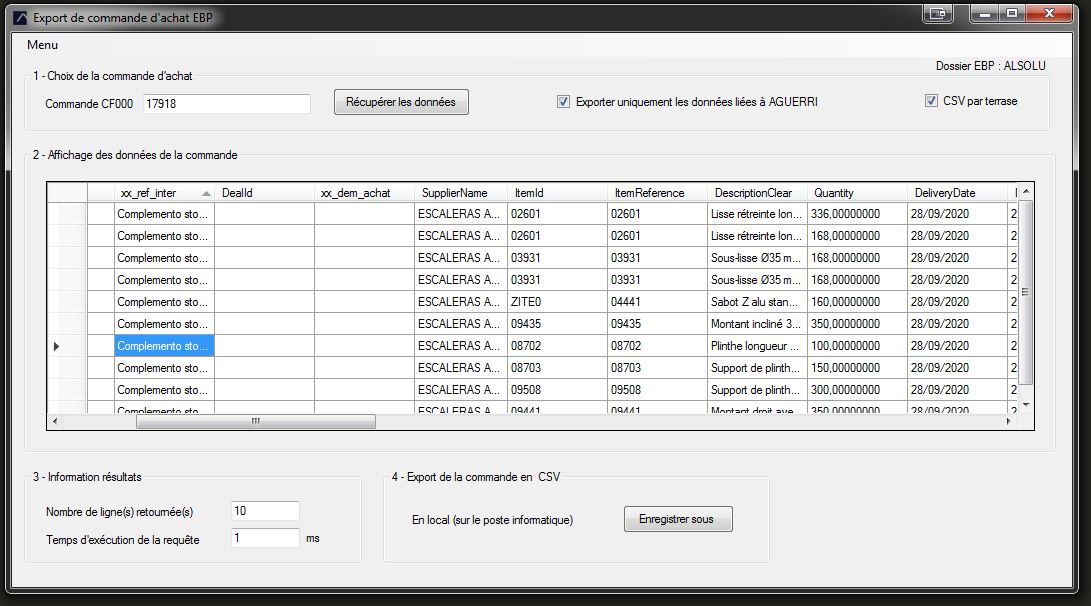The image size is (1091, 606).
Task: Select the quantity cell '336,00000000'
Action: pos(858,214)
